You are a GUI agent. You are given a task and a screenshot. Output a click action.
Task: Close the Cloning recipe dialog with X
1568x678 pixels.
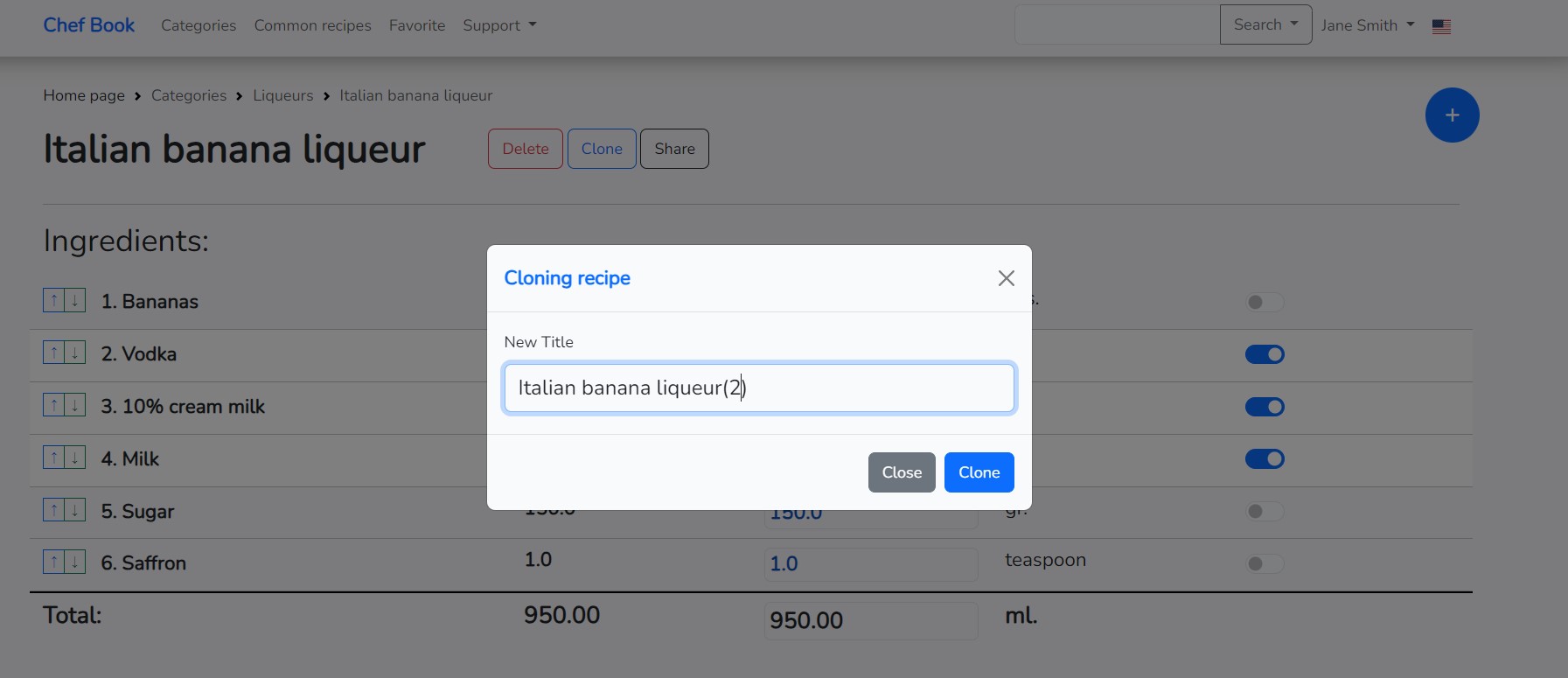1006,278
